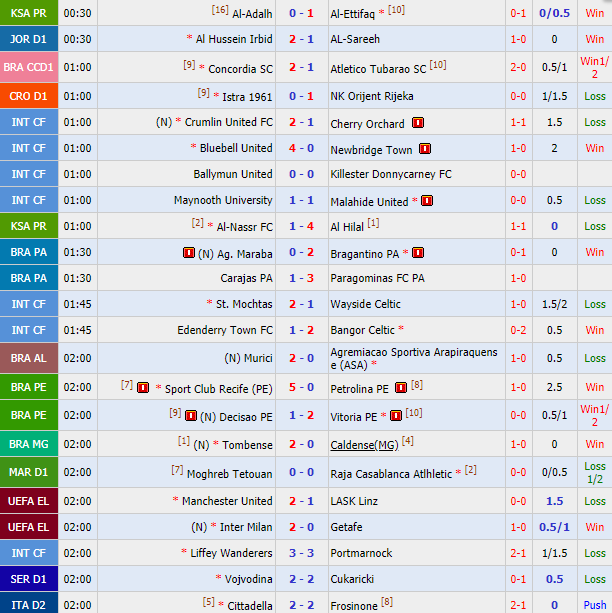
Task: Click Cukaricki team name
Action: 352,579
